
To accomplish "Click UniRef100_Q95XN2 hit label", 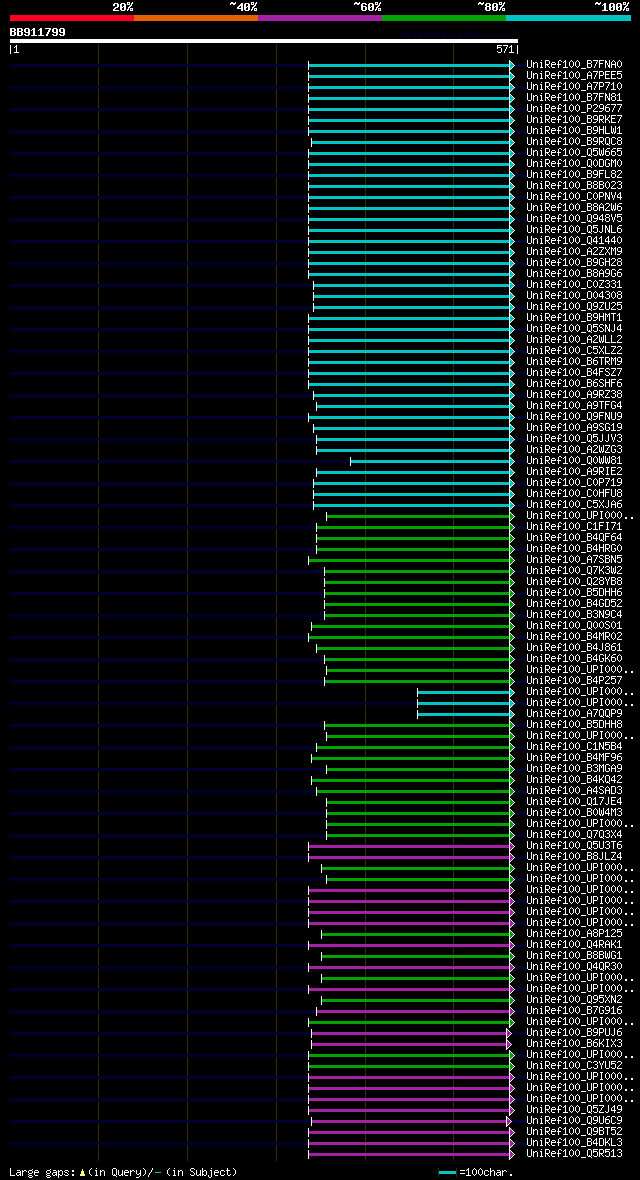I will tap(574, 999).
